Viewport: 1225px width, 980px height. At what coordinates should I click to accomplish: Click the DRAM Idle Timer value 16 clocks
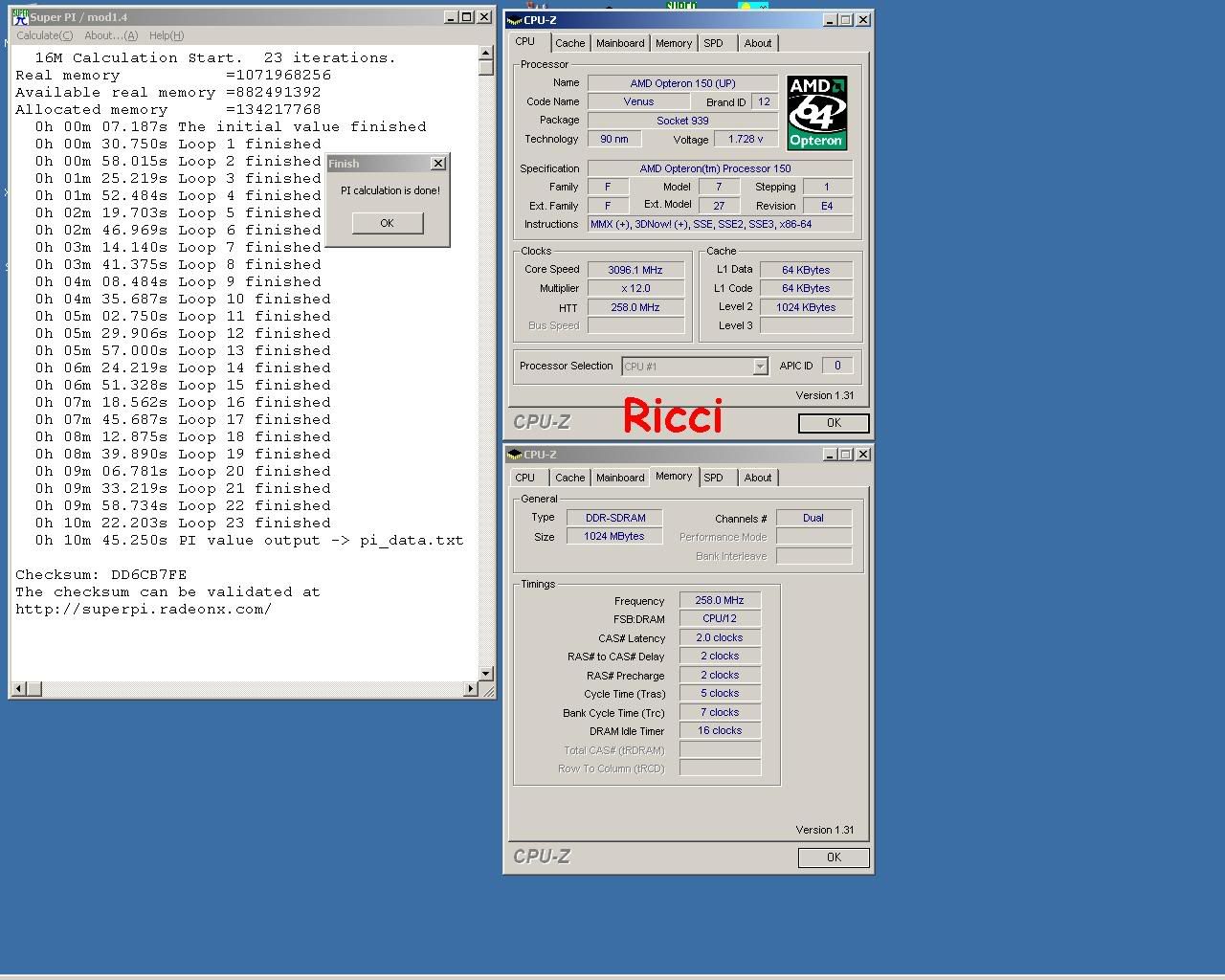[720, 730]
